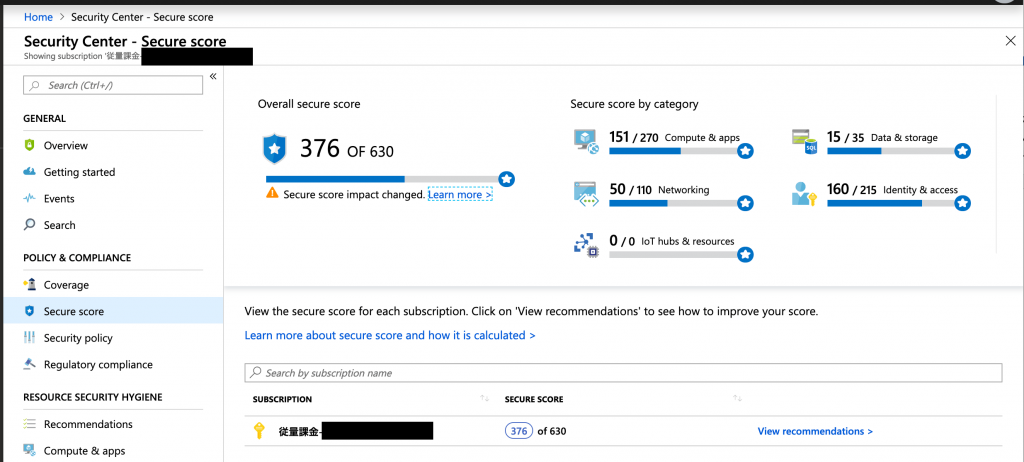Collapse the sidebar with double chevron
The image size is (1024, 462).
coord(213,76)
